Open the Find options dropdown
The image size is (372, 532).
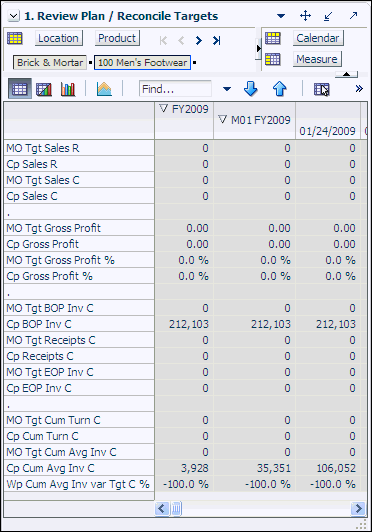(x=227, y=89)
